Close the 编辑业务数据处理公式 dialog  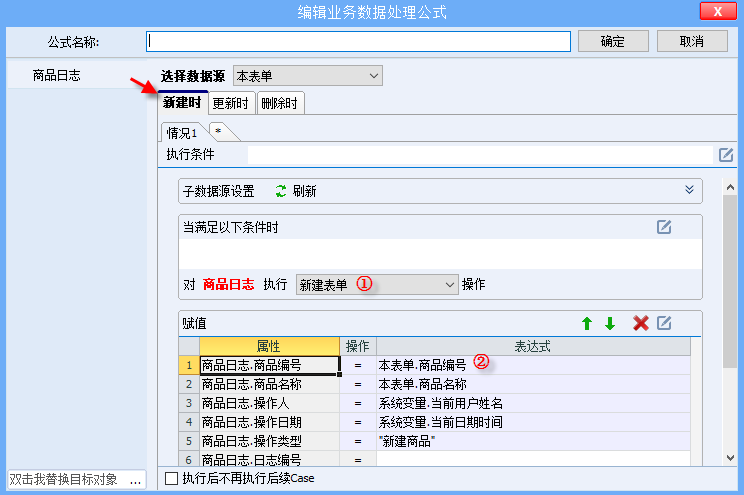click(717, 11)
